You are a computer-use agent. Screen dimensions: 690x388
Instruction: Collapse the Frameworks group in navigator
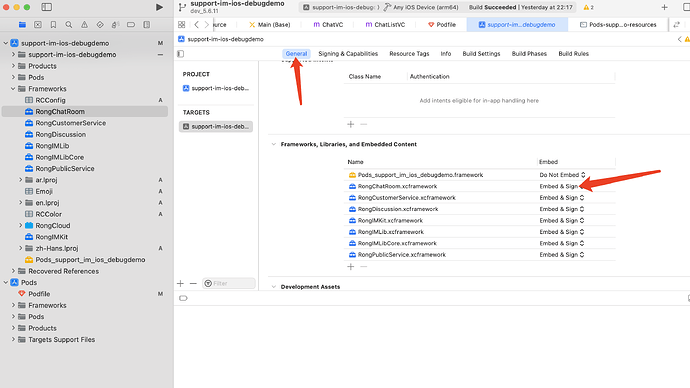[x=13, y=89]
